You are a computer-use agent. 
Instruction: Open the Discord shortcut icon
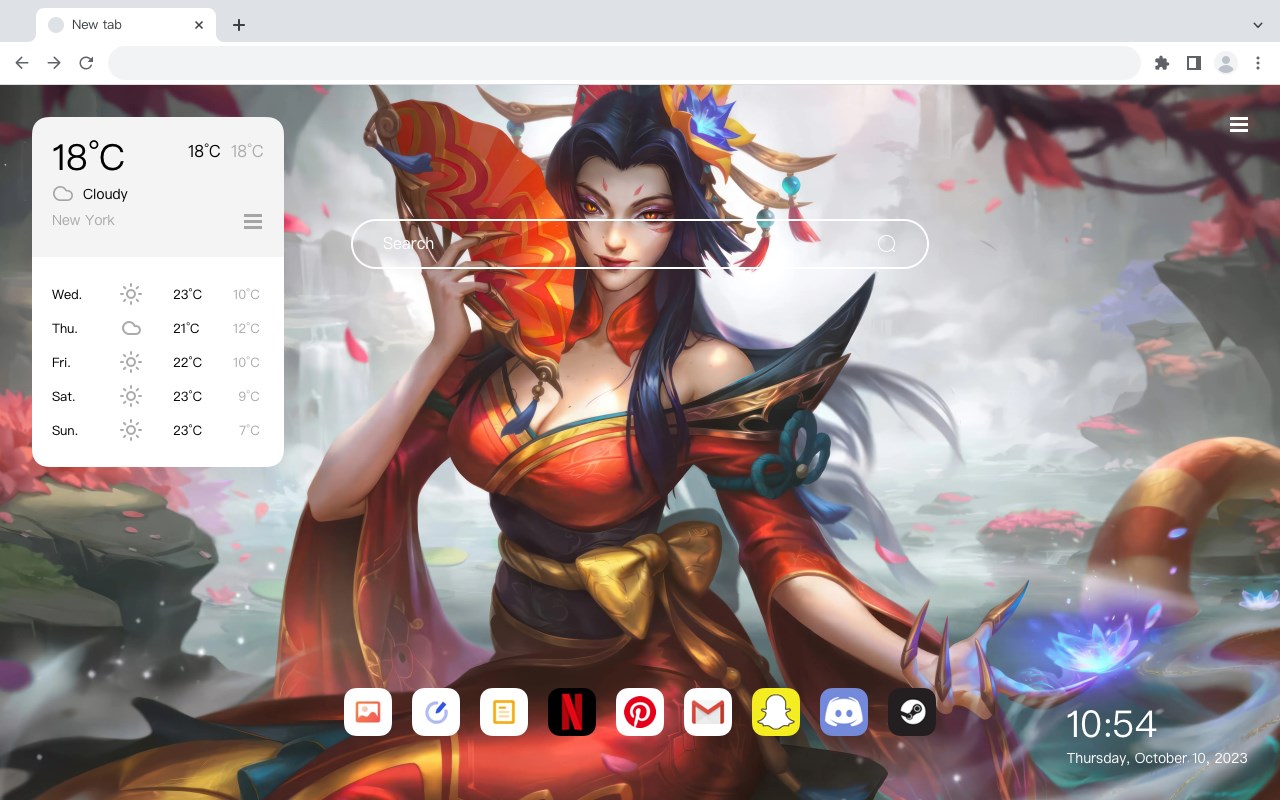coord(844,712)
